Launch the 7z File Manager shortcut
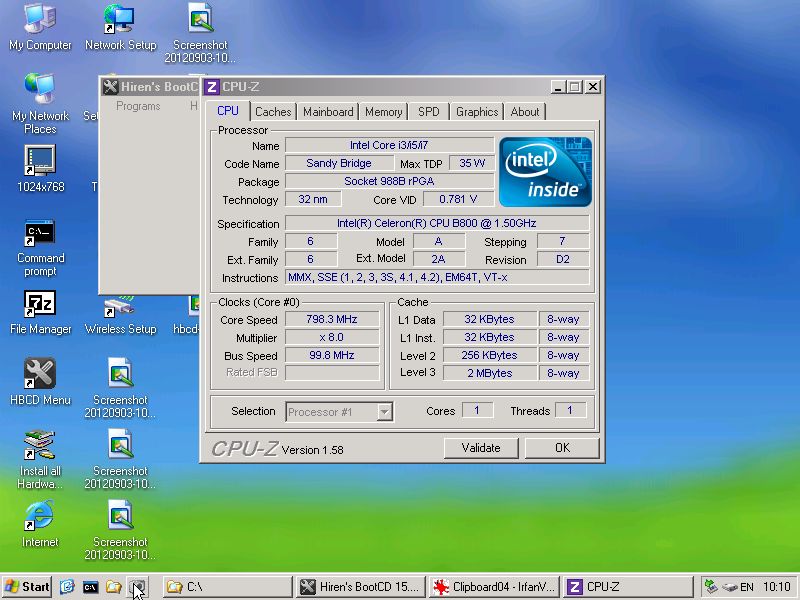The width and height of the screenshot is (800, 600). (x=40, y=312)
